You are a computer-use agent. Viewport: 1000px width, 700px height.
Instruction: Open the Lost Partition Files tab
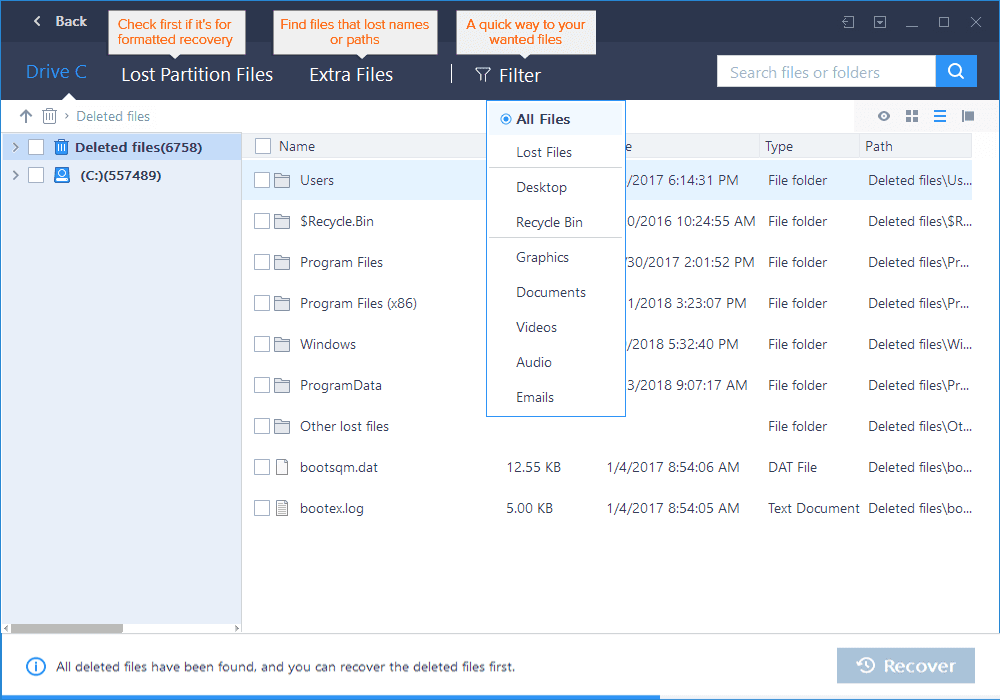pyautogui.click(x=197, y=75)
